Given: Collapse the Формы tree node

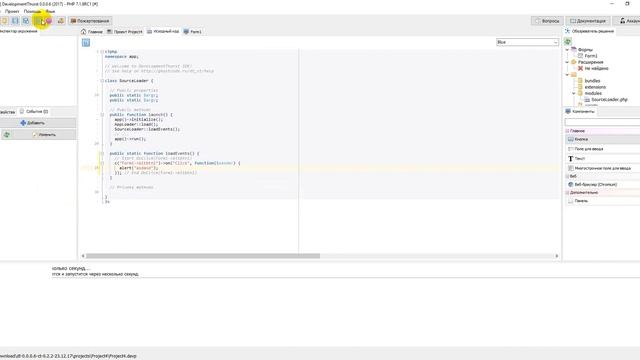Looking at the screenshot, I should pyautogui.click(x=567, y=49).
